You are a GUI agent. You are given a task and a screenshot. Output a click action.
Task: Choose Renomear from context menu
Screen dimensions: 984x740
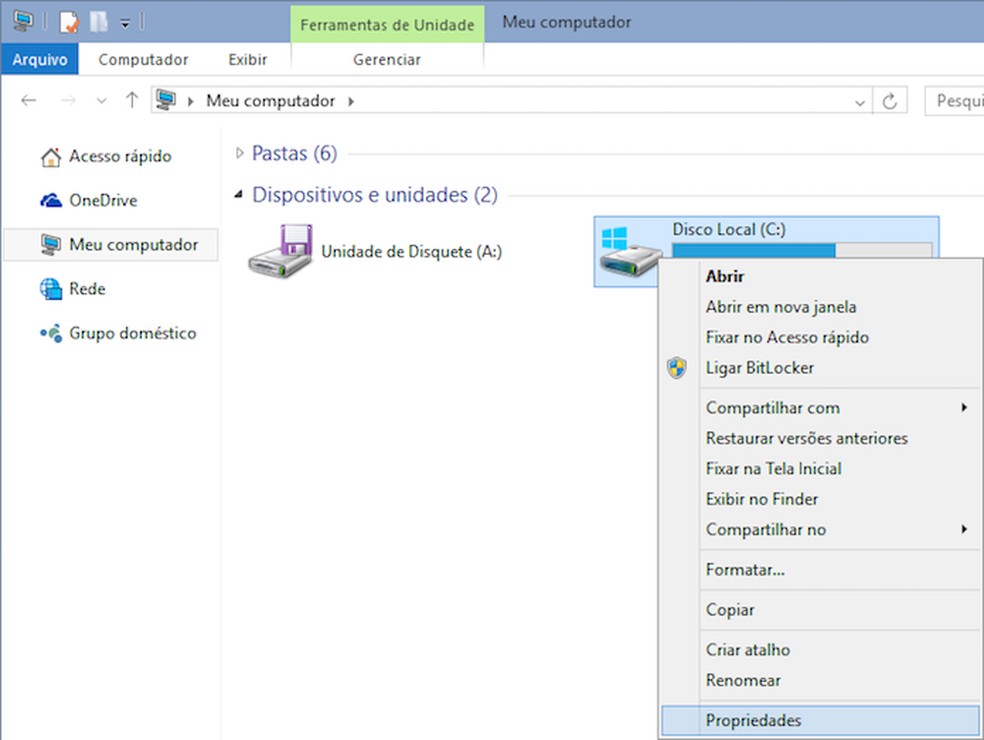click(x=820, y=680)
